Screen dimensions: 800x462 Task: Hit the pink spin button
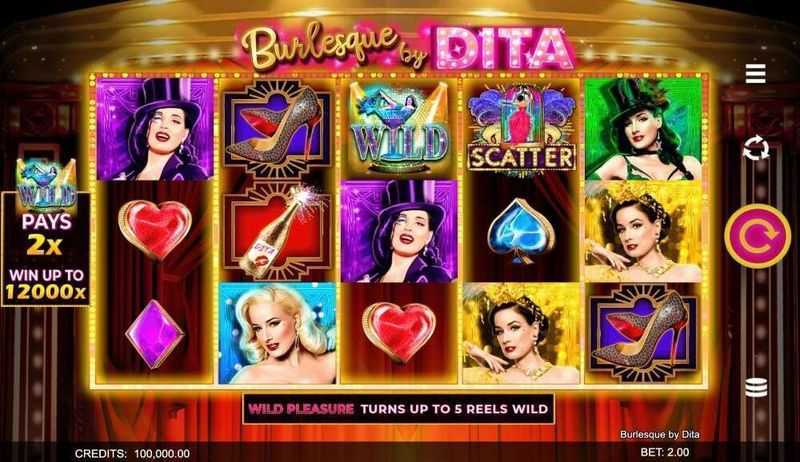(758, 236)
